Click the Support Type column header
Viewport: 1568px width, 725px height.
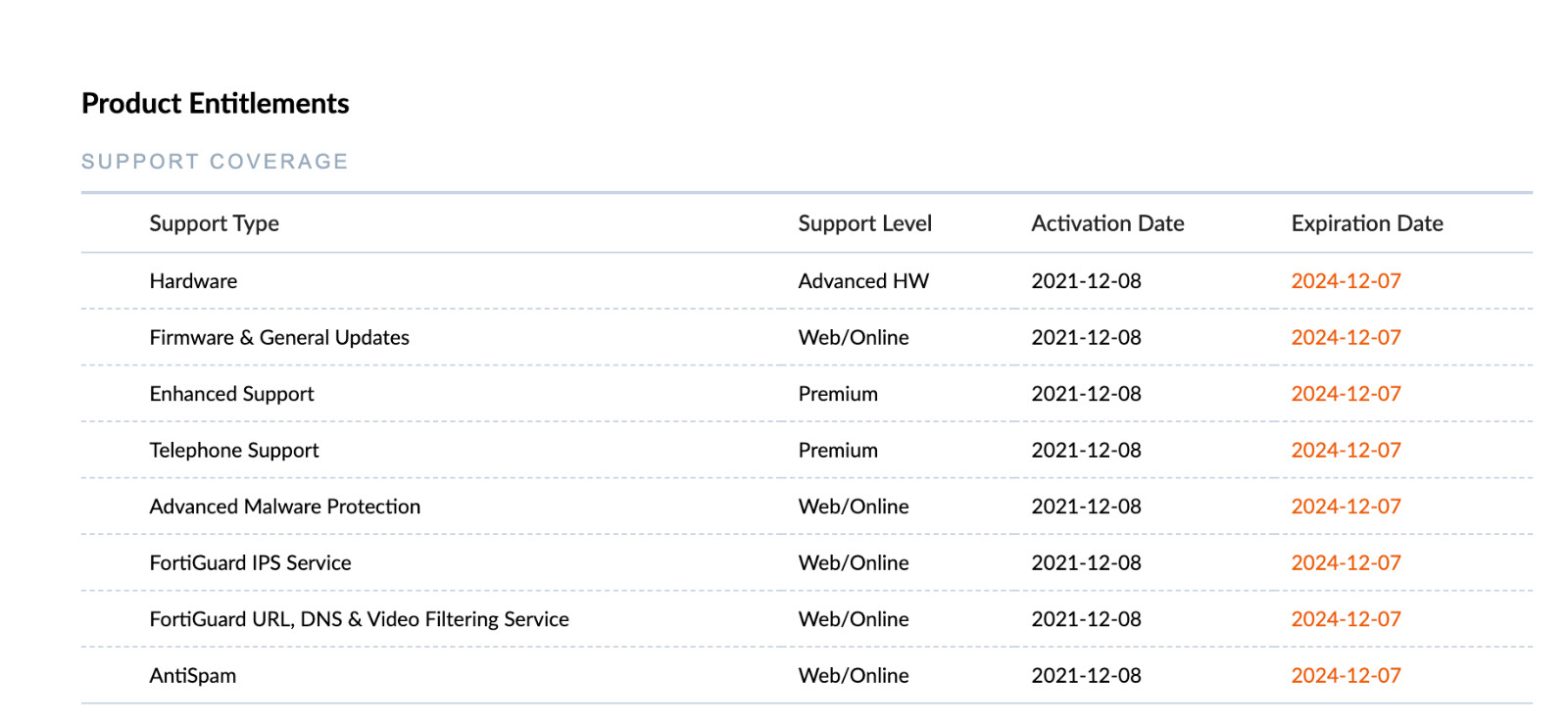tap(215, 224)
